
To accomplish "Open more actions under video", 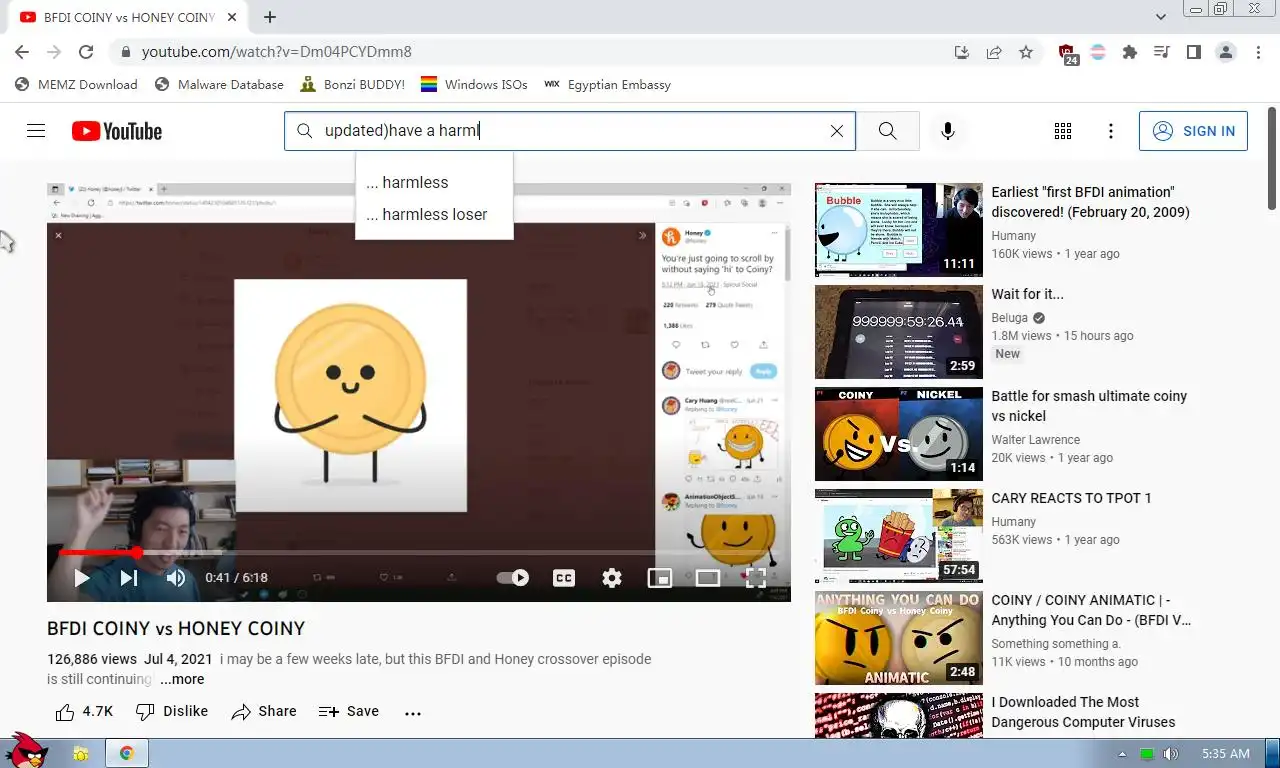I will (413, 712).
